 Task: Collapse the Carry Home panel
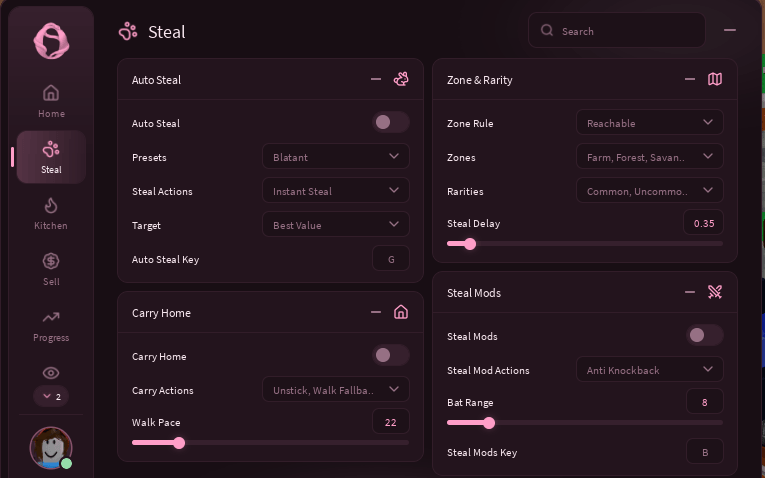point(376,312)
